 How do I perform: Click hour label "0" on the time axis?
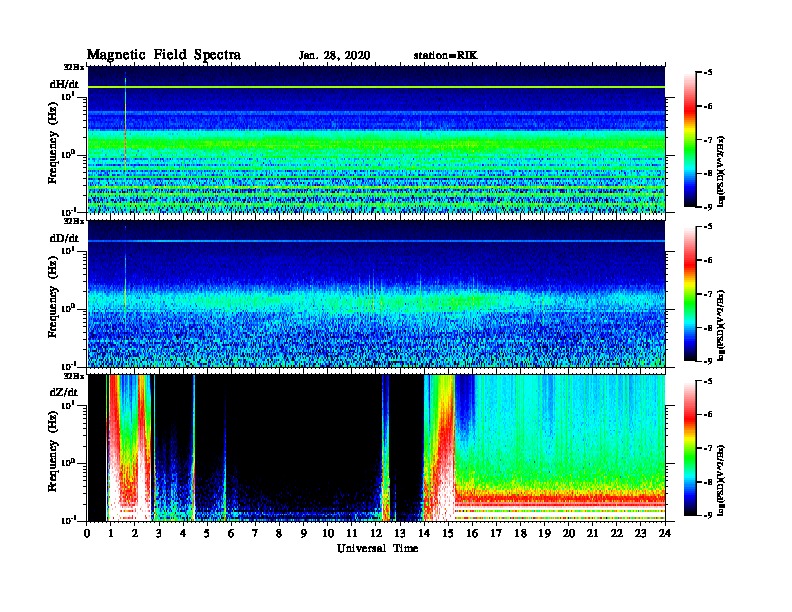[87, 533]
